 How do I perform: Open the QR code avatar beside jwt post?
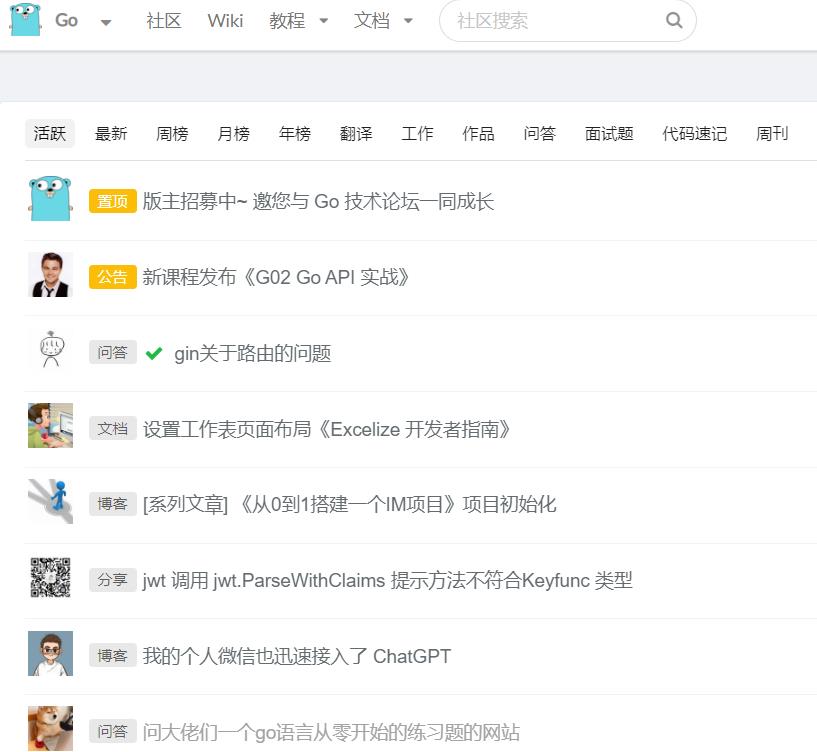[x=50, y=577]
